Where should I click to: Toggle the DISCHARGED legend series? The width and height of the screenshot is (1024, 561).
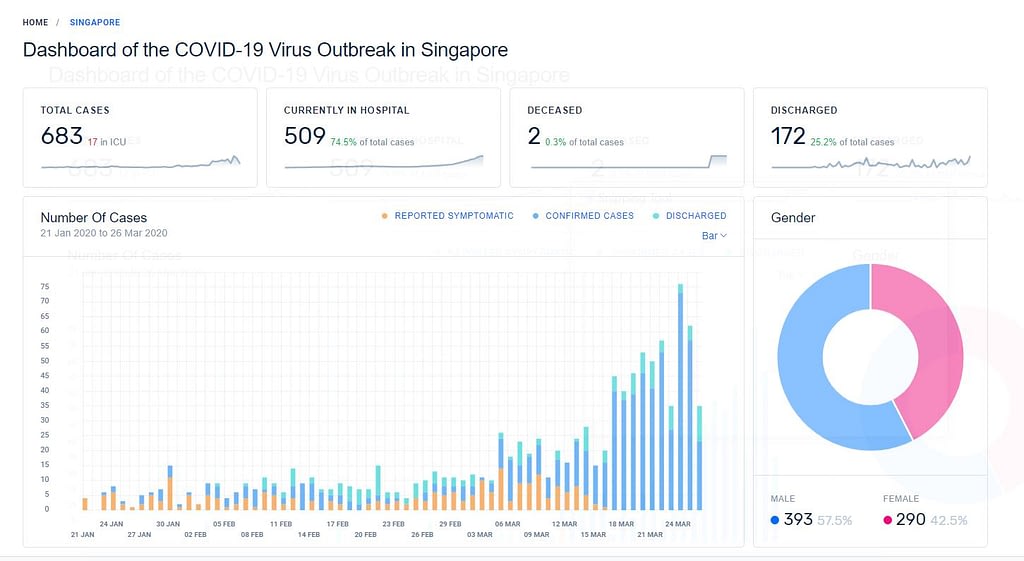(696, 216)
